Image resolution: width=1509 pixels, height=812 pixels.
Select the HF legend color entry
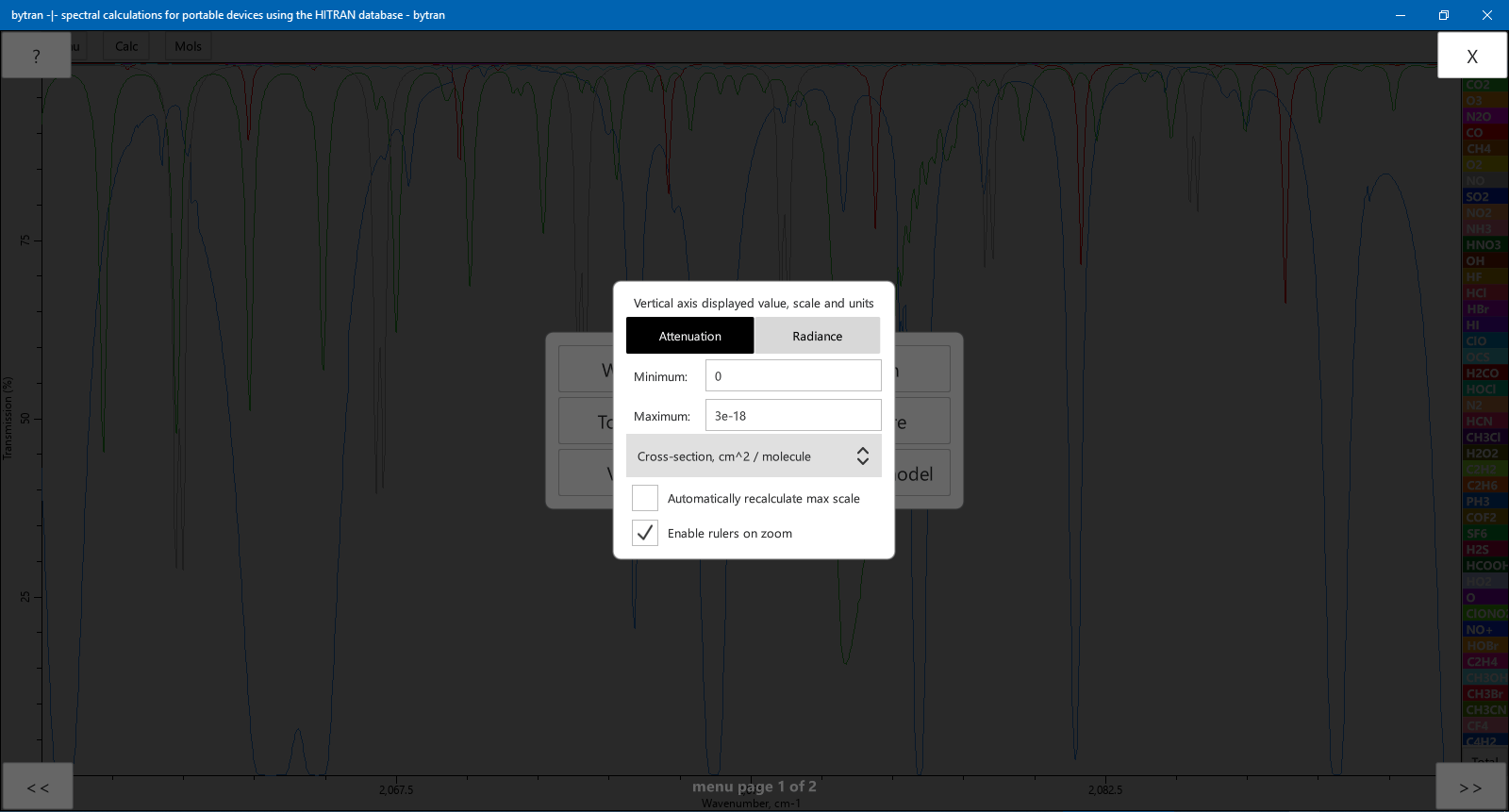click(1484, 277)
